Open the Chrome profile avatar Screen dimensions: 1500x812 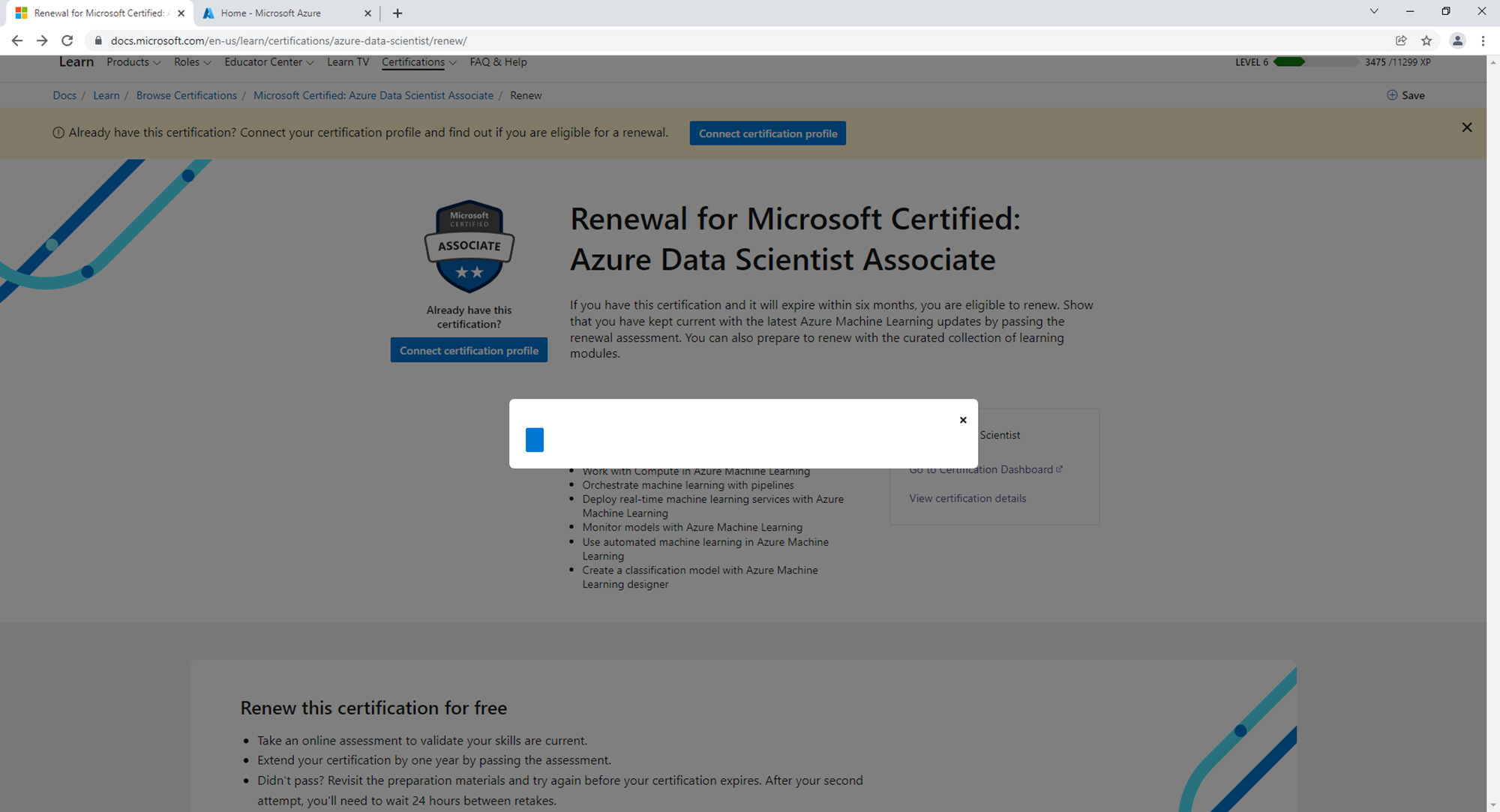(1457, 40)
